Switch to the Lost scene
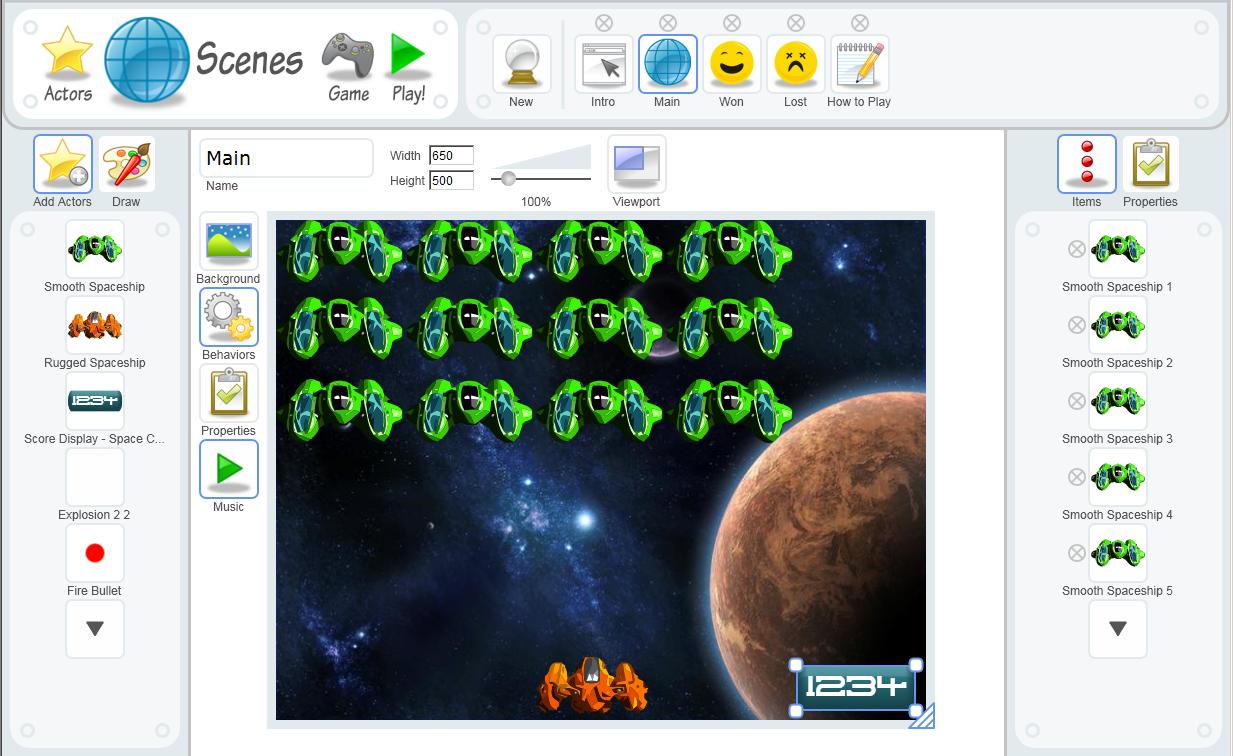 (796, 65)
